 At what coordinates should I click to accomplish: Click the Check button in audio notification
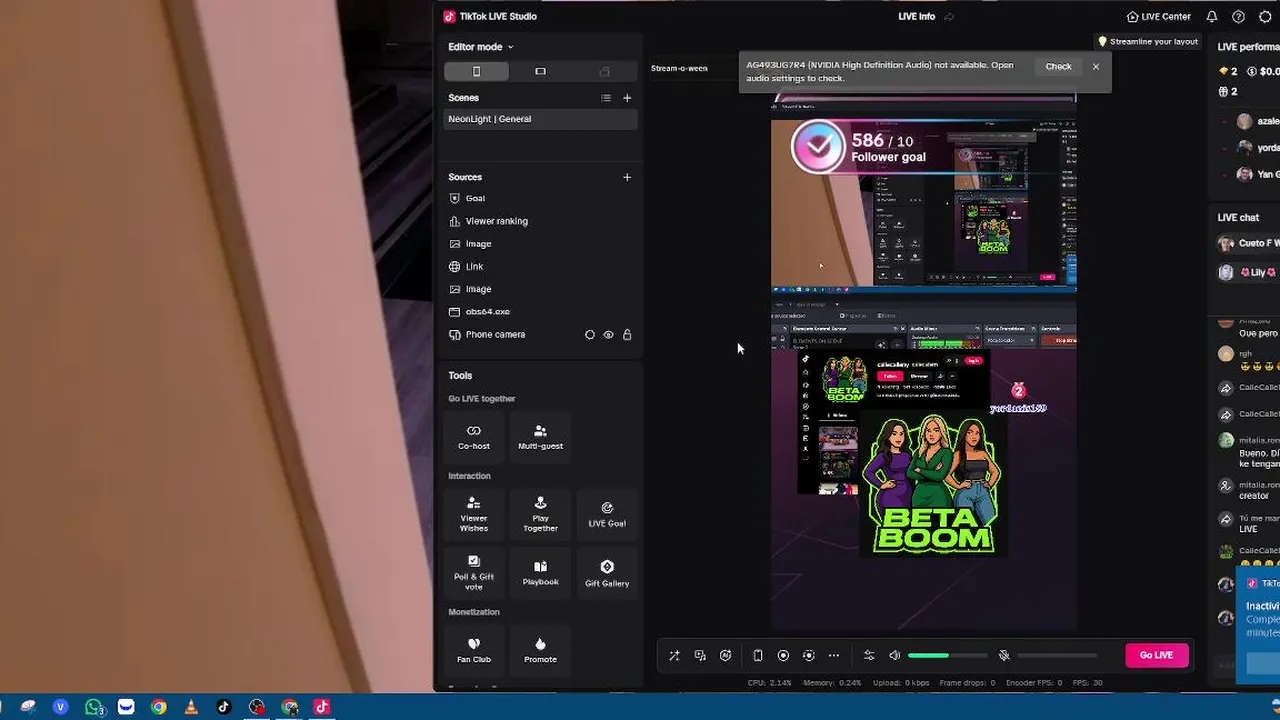click(1058, 66)
